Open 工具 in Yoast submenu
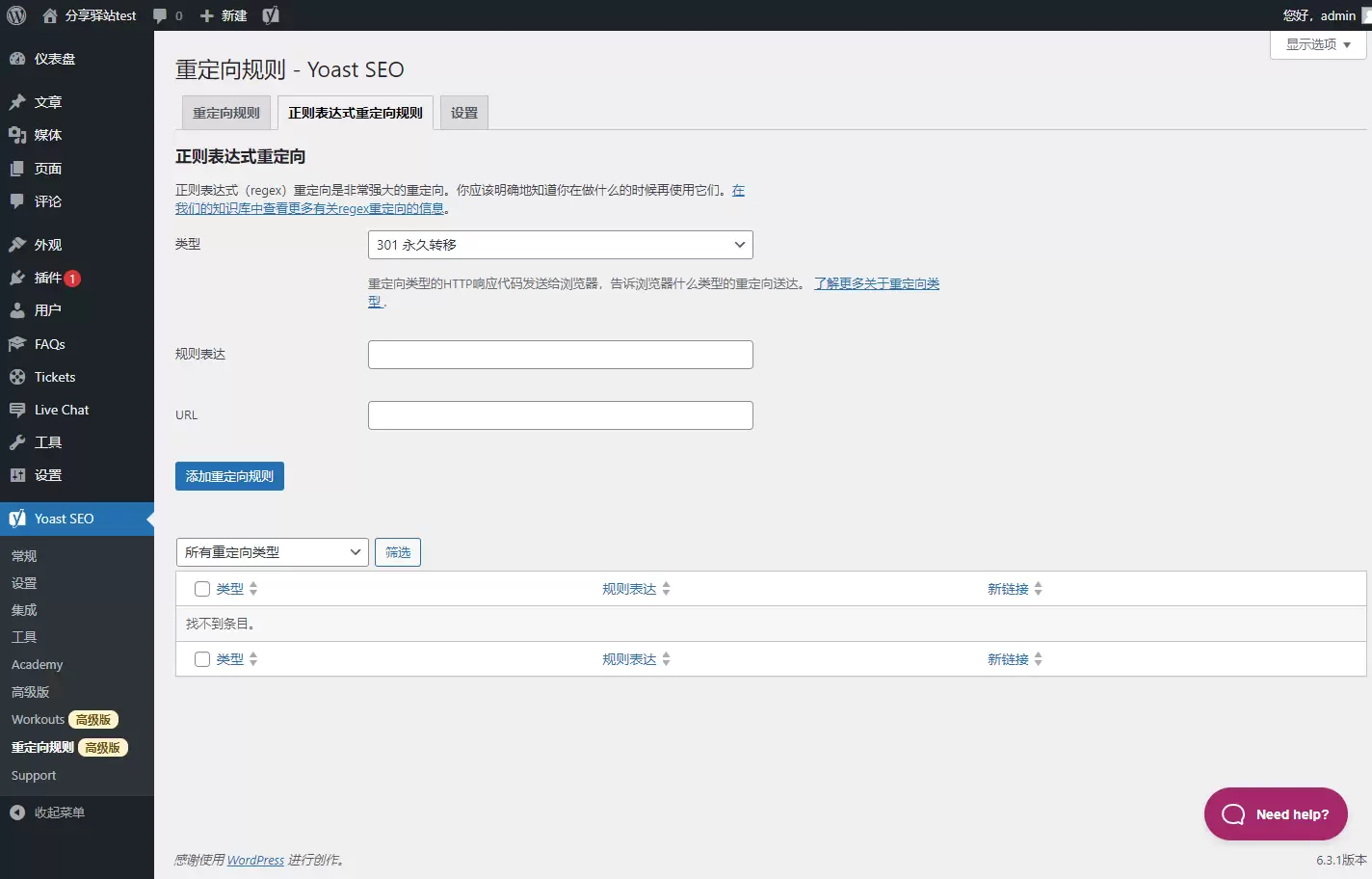The height and width of the screenshot is (879, 1372). 24,637
